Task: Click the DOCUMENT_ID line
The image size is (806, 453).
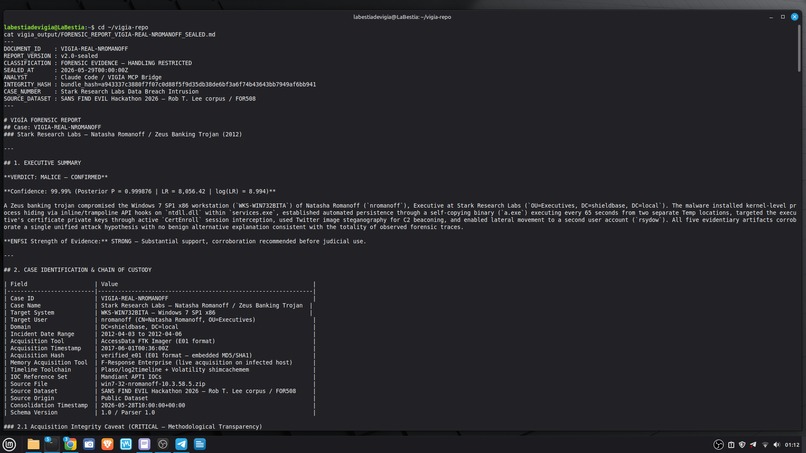Action: (66, 49)
